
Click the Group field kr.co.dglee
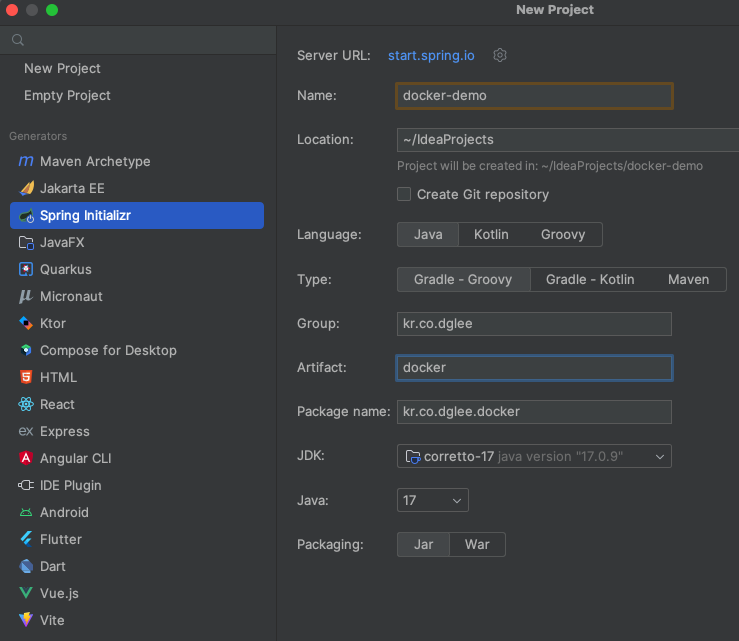pos(534,324)
